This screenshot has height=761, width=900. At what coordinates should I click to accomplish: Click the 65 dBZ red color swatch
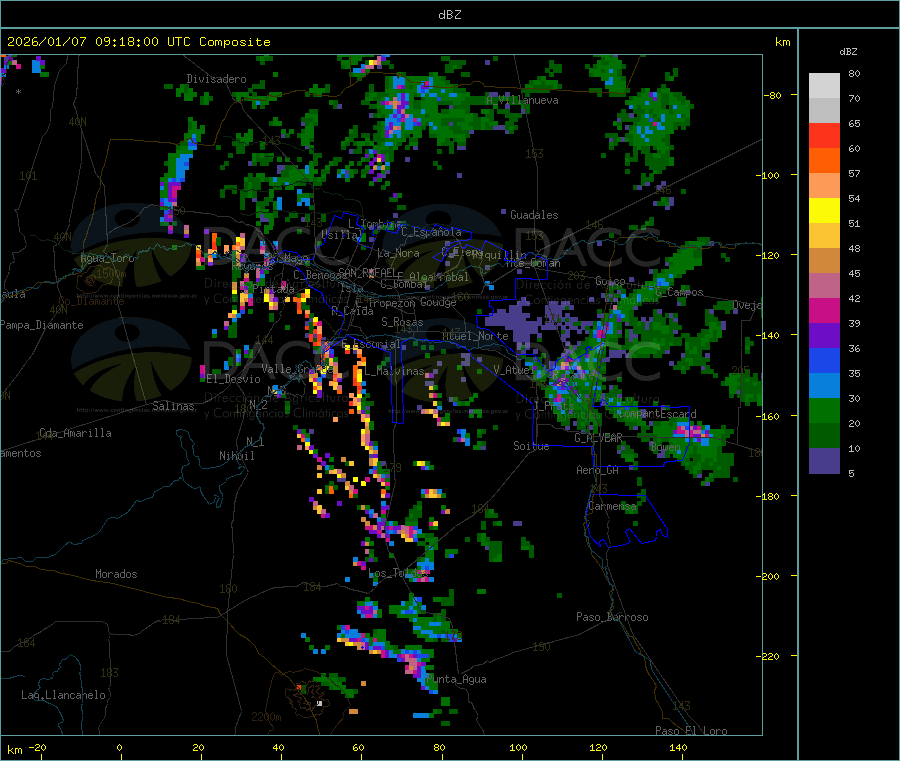824,135
